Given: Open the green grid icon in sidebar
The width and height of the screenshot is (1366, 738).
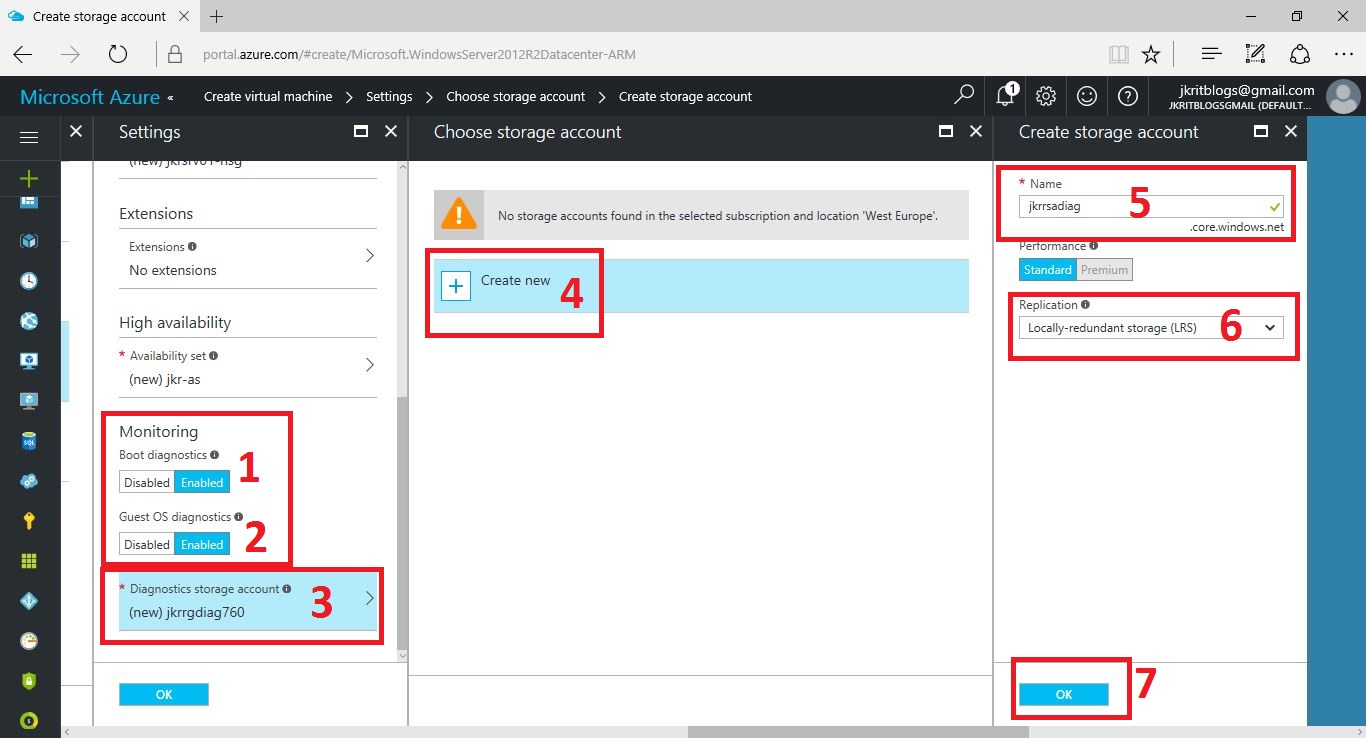Looking at the screenshot, I should tap(29, 561).
